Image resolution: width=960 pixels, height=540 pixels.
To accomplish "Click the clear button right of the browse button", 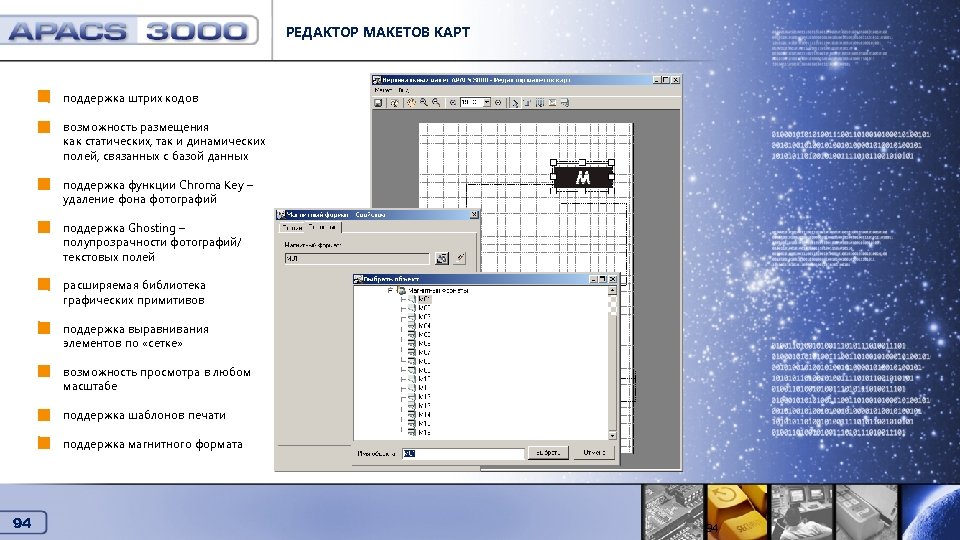I will click(460, 258).
